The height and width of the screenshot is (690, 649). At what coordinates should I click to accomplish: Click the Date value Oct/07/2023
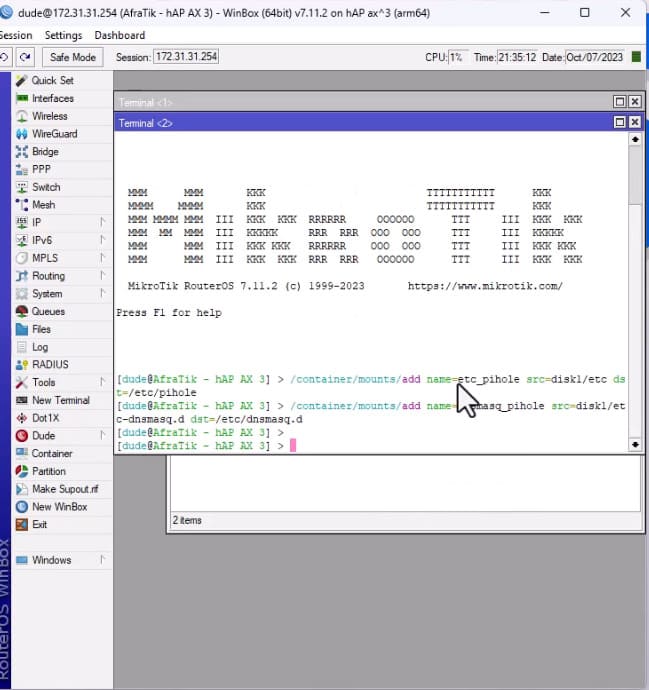(594, 57)
